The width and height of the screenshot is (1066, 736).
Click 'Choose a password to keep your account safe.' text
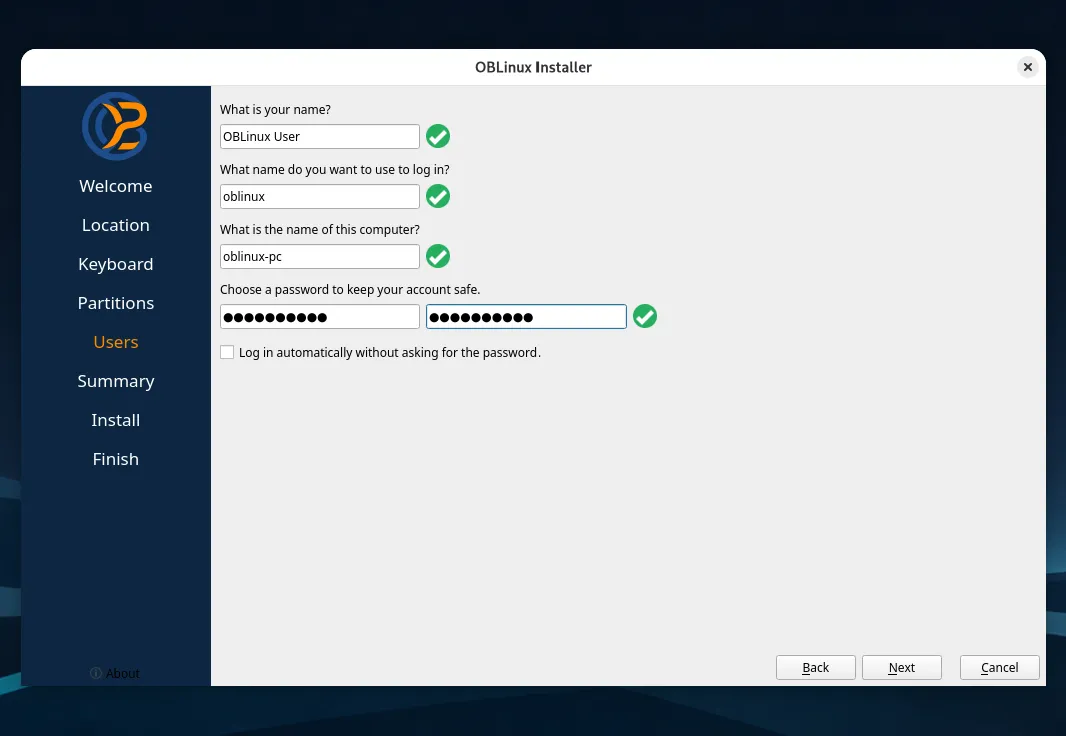click(350, 290)
